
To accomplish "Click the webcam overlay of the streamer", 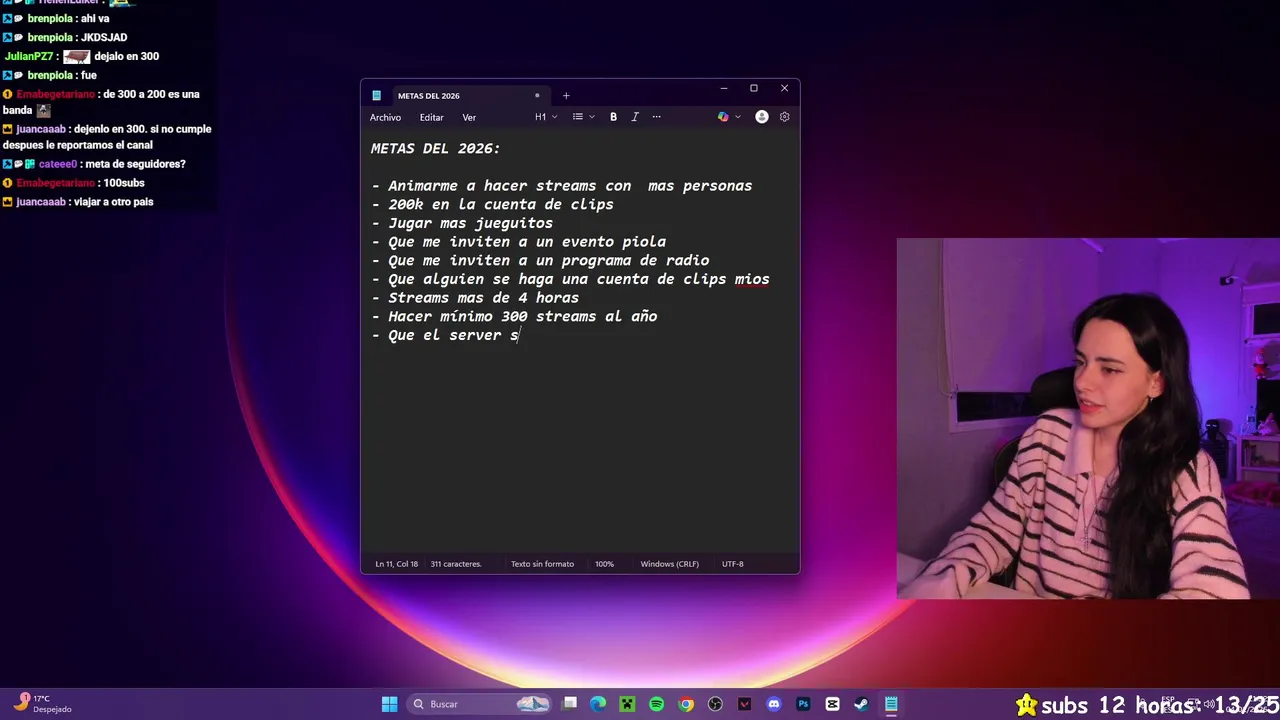I will point(1088,418).
